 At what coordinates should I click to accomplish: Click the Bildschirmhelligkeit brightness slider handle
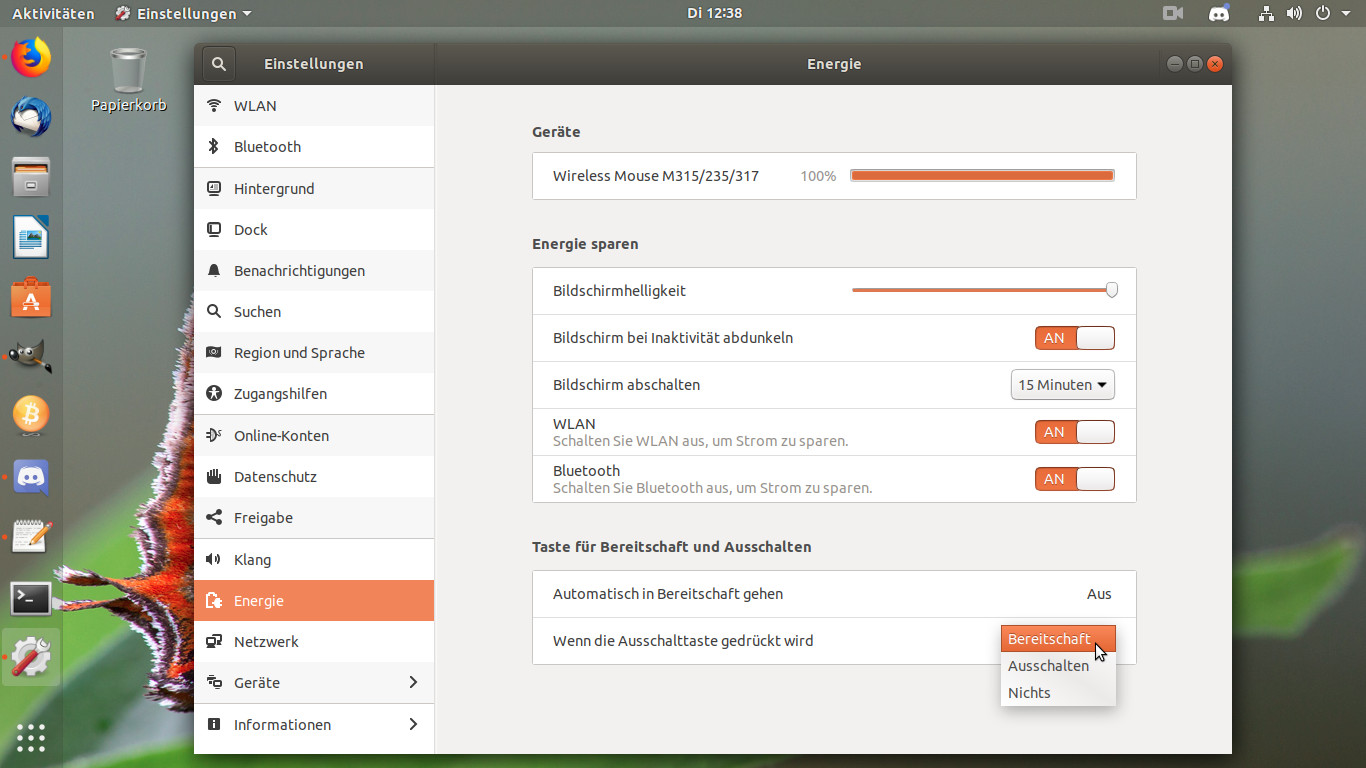[x=1112, y=290]
